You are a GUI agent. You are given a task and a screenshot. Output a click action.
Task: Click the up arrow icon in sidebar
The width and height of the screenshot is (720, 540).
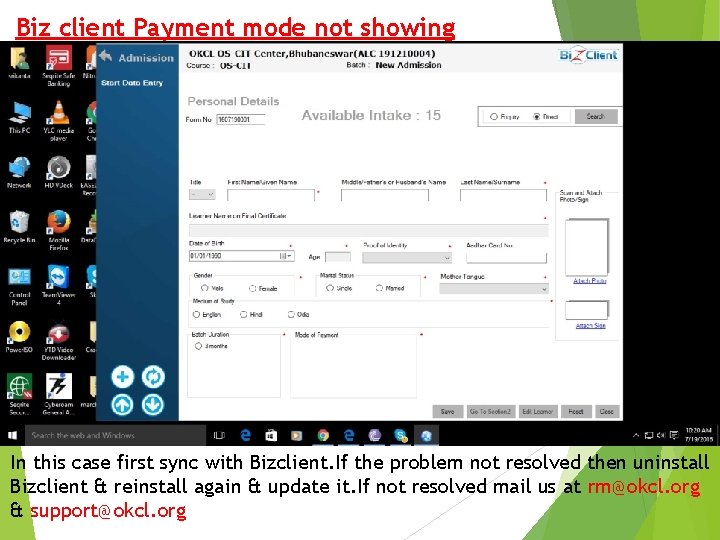point(123,405)
